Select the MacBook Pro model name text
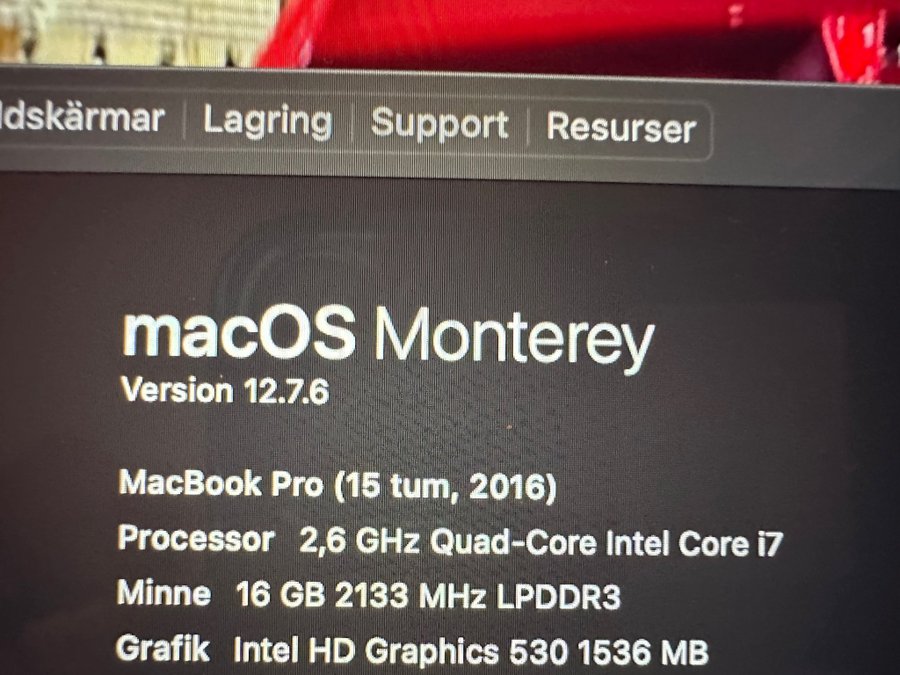The width and height of the screenshot is (900, 675). (x=220, y=483)
